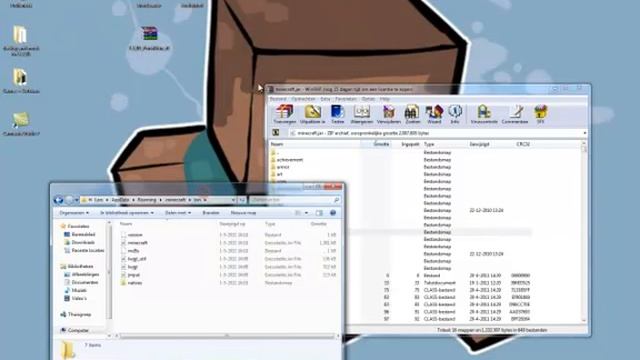Click the refresh button beside Explorer address bar

(242, 200)
